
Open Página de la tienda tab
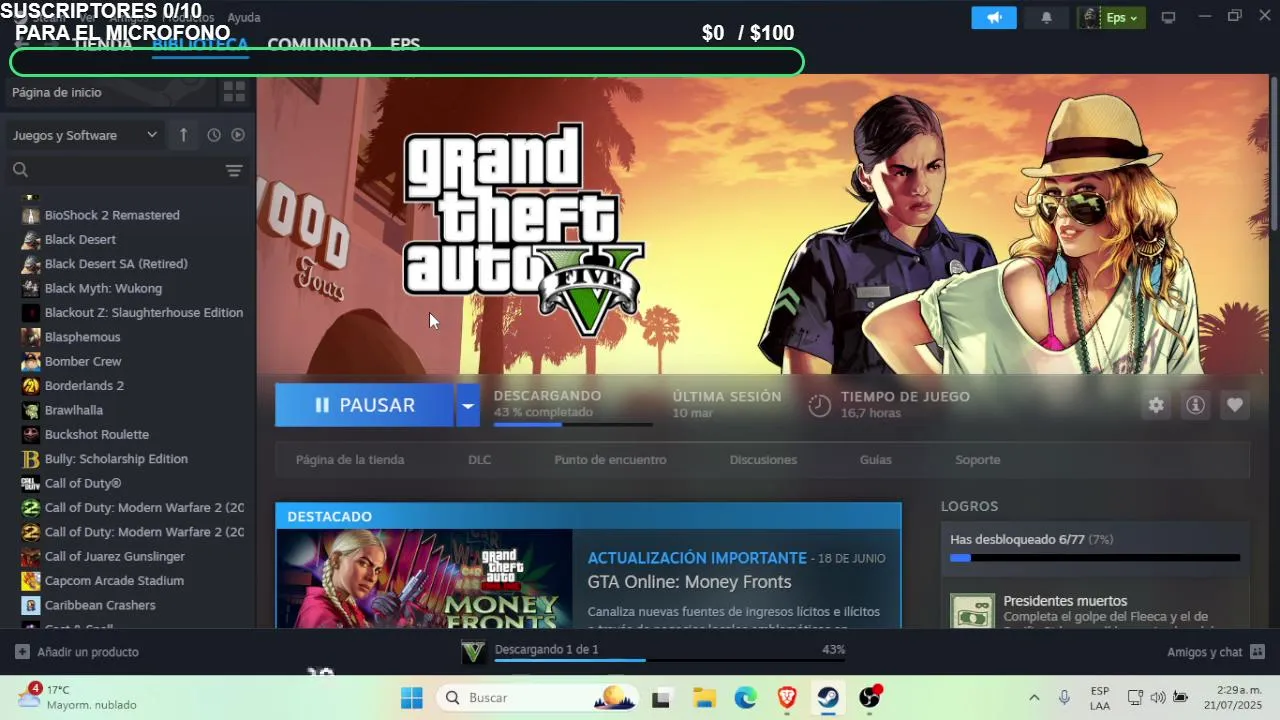pos(350,460)
